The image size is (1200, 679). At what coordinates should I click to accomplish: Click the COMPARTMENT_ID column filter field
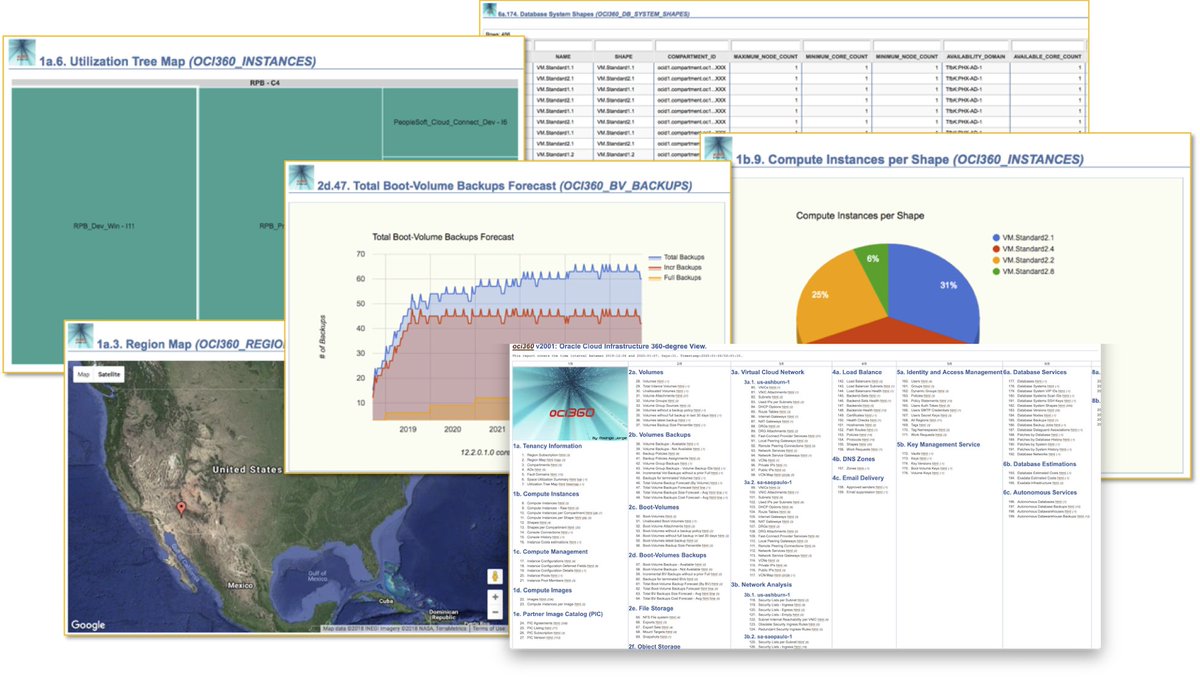coord(692,45)
